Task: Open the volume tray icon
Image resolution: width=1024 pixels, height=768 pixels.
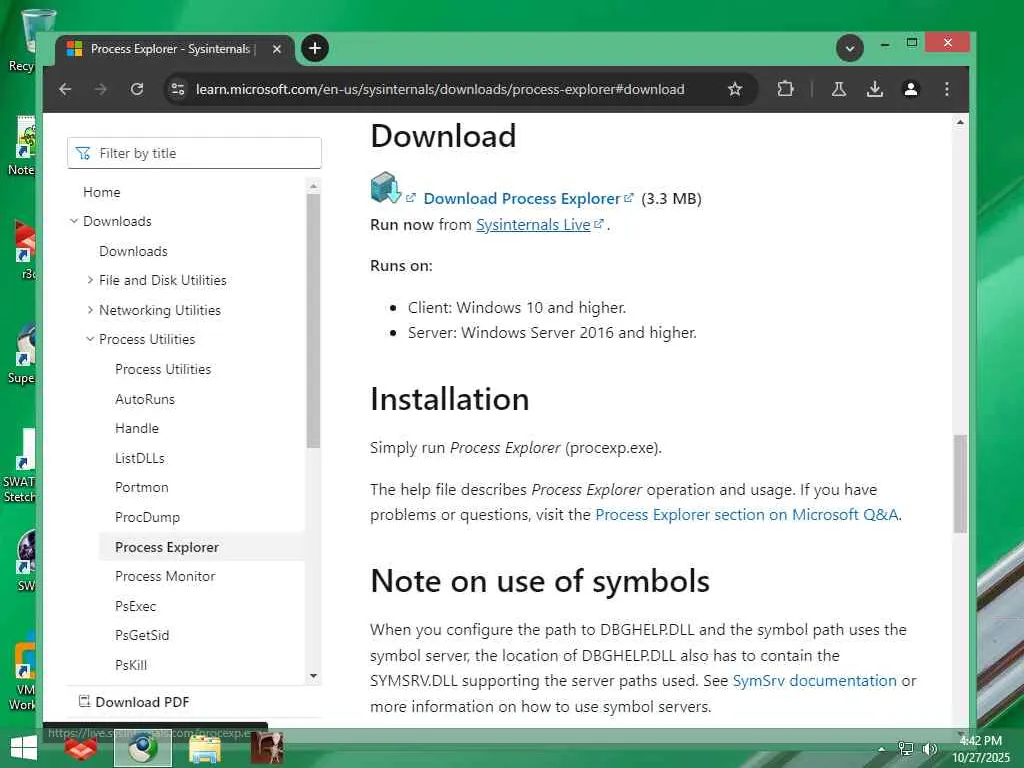Action: (930, 749)
